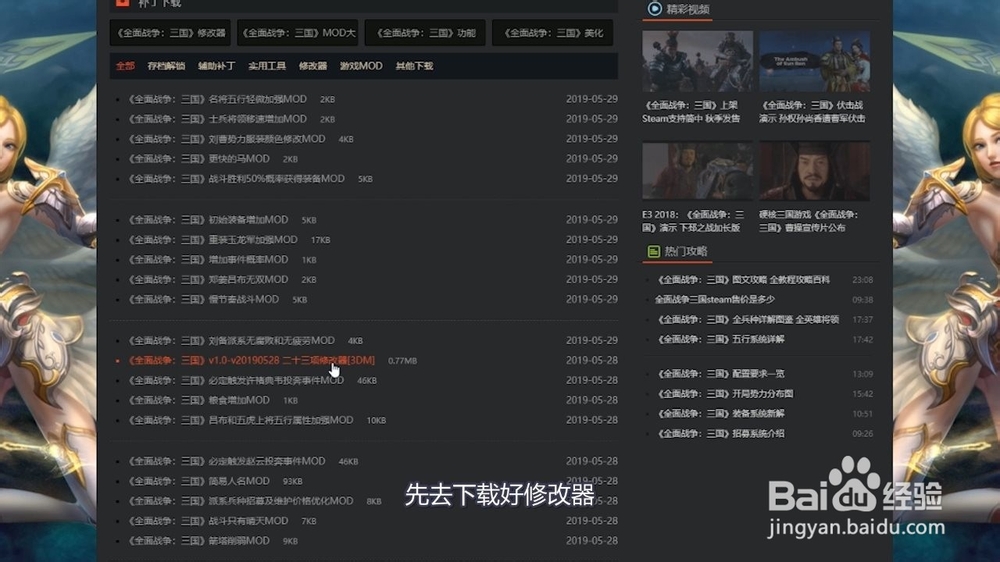
Task: Open the 全兵种详解图鉴 全英雄将领 guide
Action: click(x=748, y=319)
